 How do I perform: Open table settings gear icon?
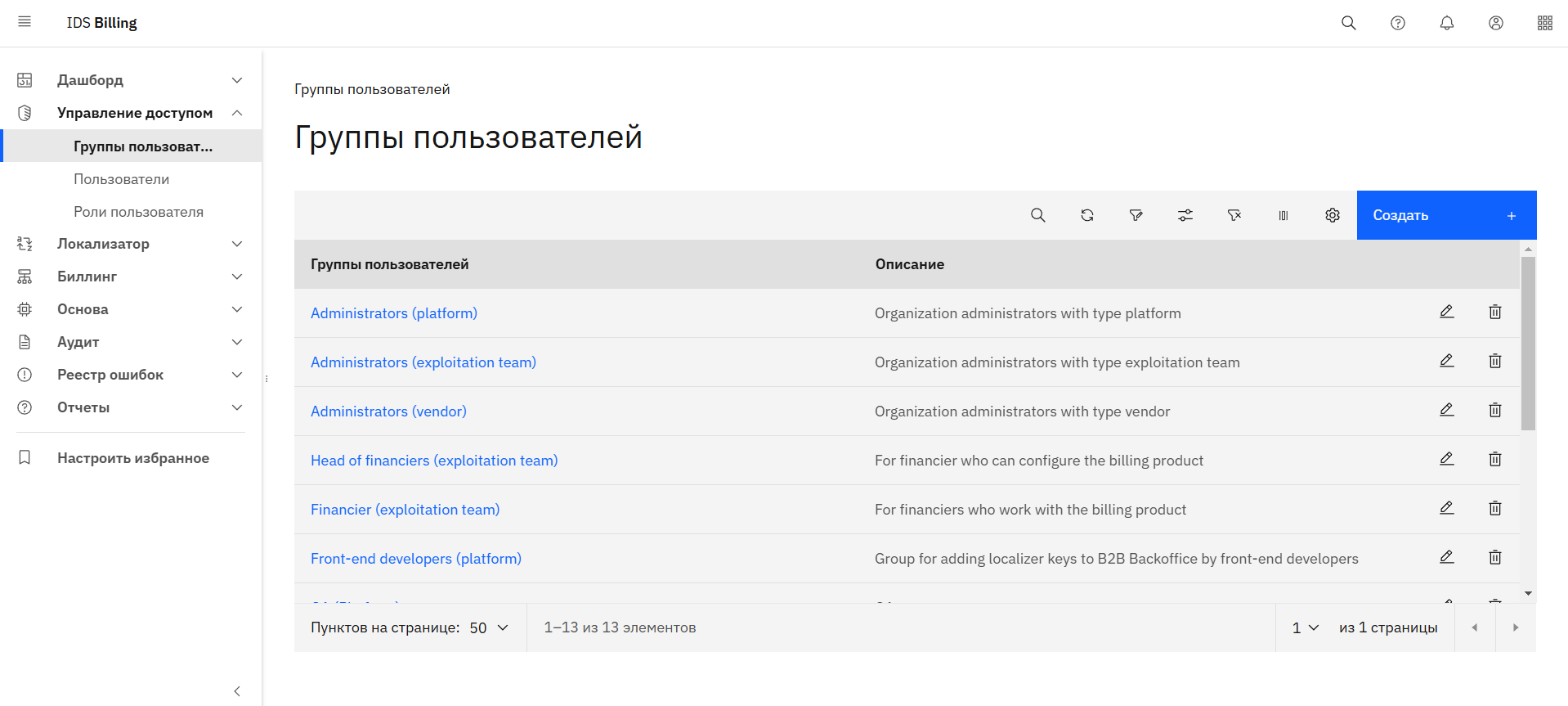1332,215
